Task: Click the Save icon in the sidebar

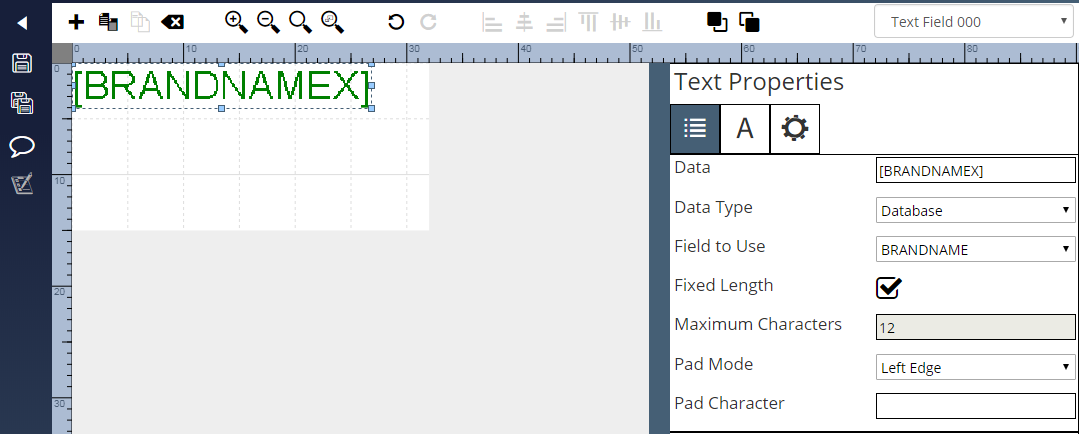Action: pyautogui.click(x=23, y=63)
